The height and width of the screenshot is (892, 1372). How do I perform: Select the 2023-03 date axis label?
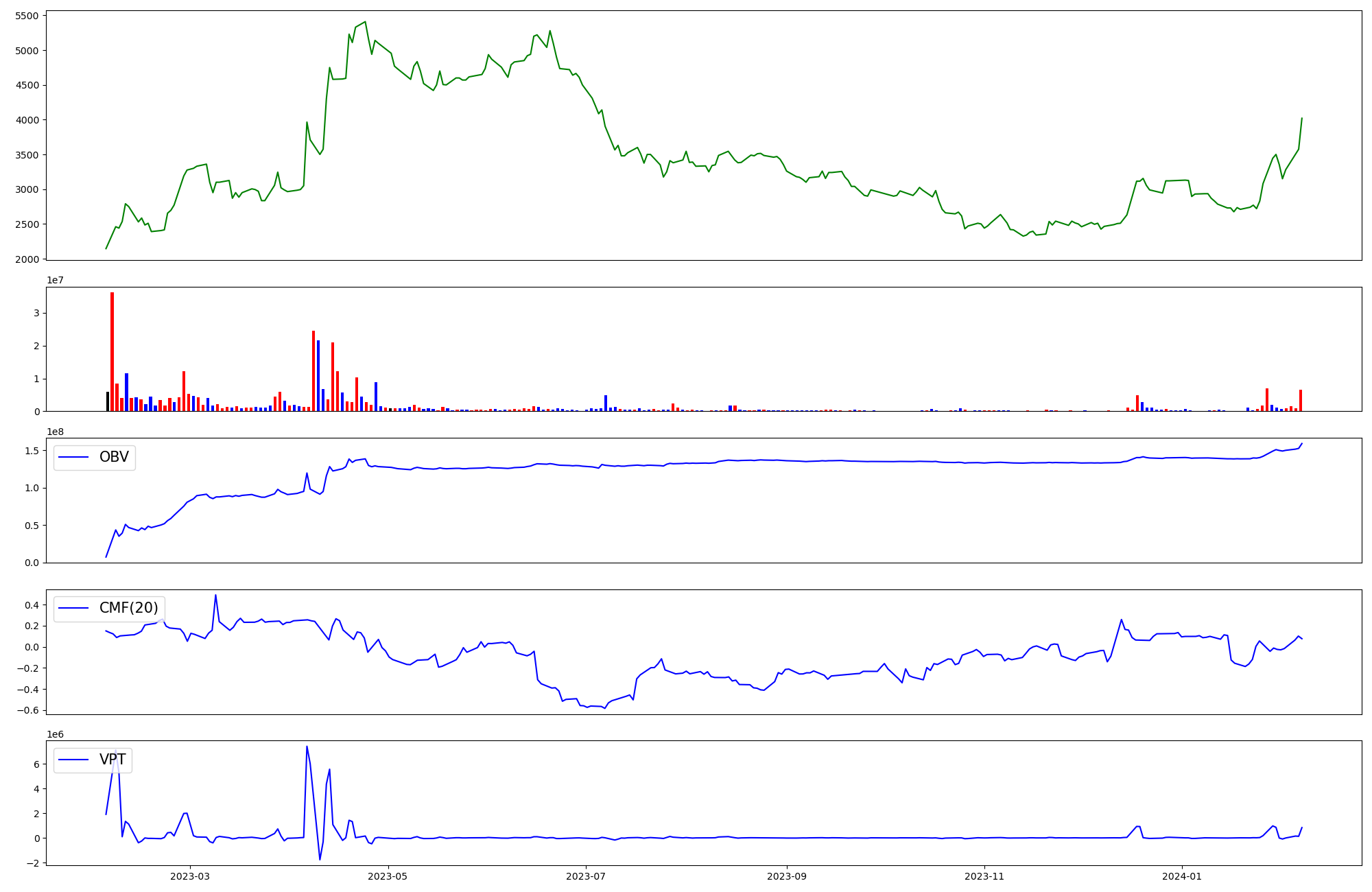tap(190, 876)
